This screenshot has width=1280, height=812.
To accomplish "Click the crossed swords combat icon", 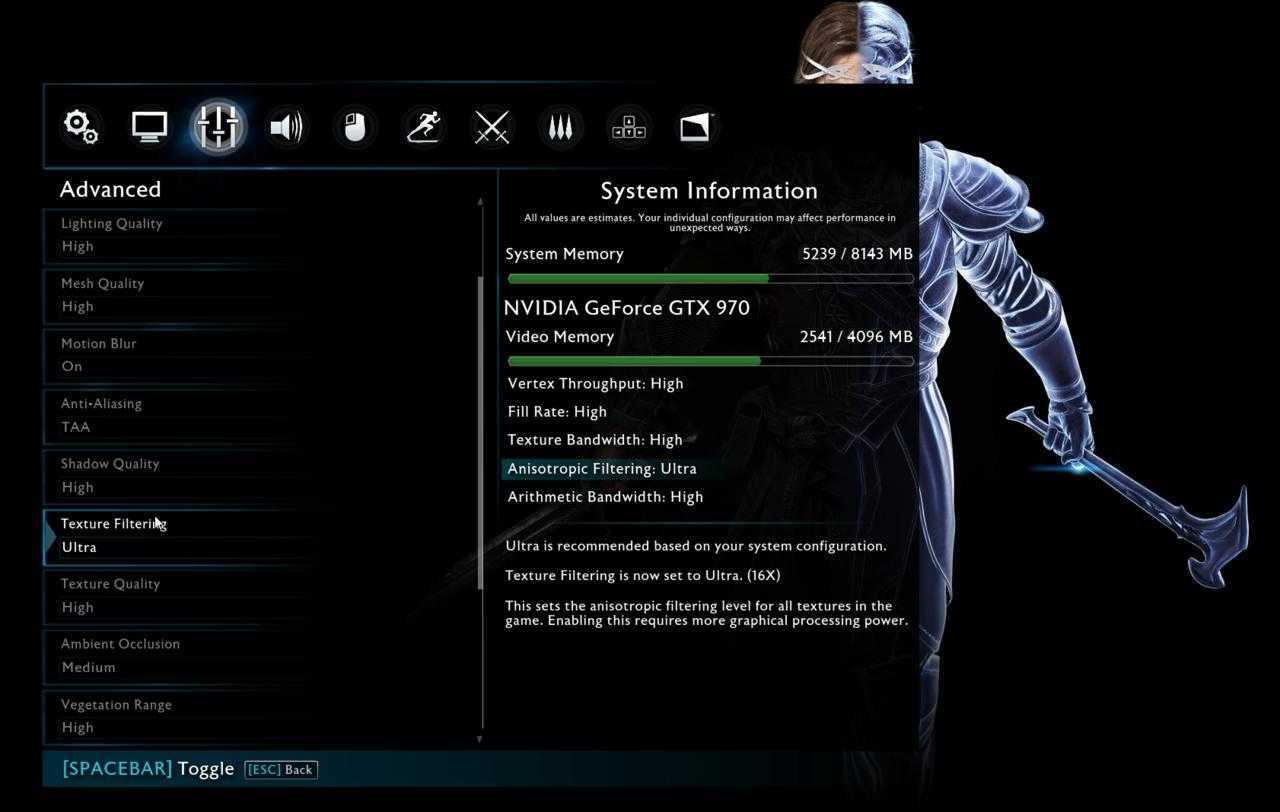I will [x=492, y=127].
